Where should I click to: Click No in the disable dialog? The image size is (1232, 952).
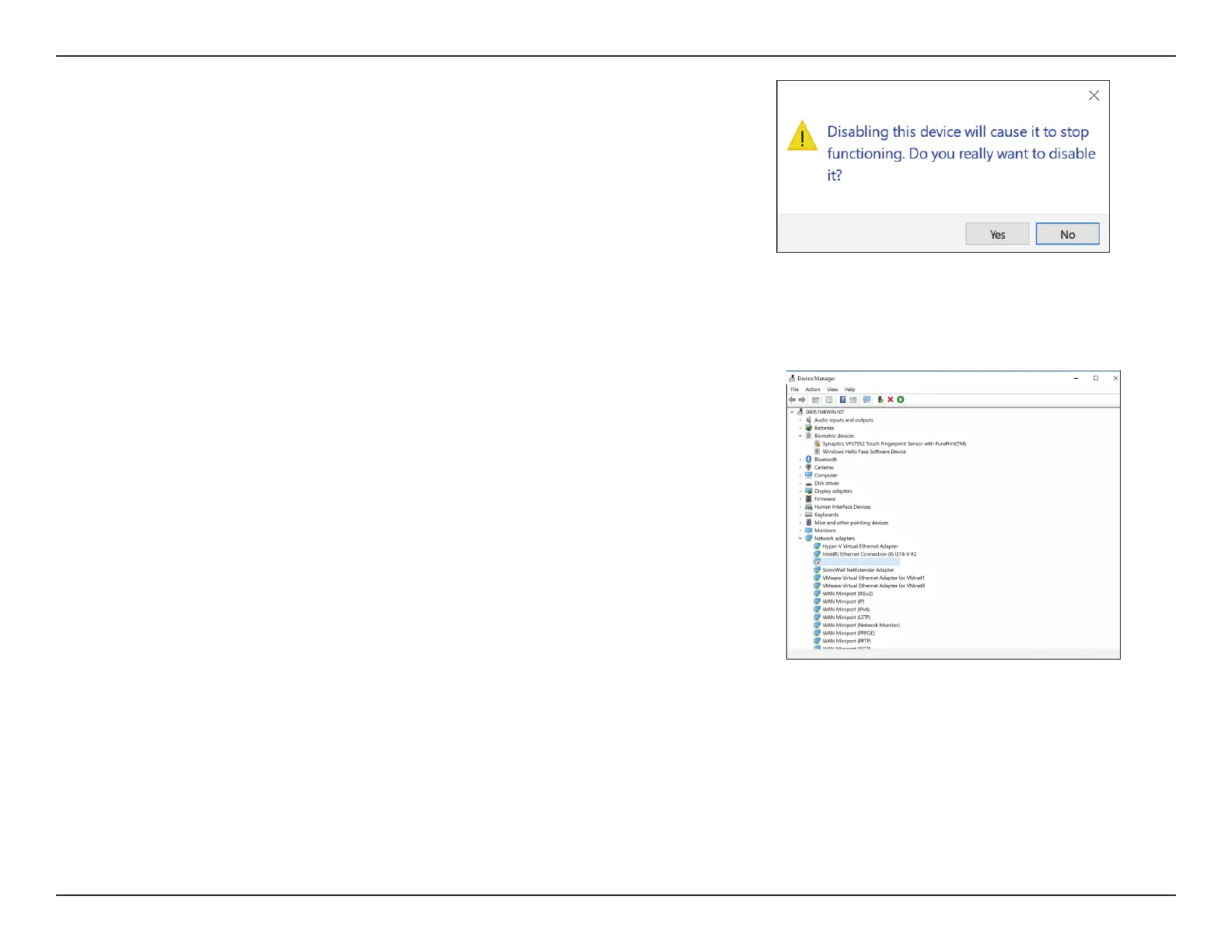click(1067, 234)
